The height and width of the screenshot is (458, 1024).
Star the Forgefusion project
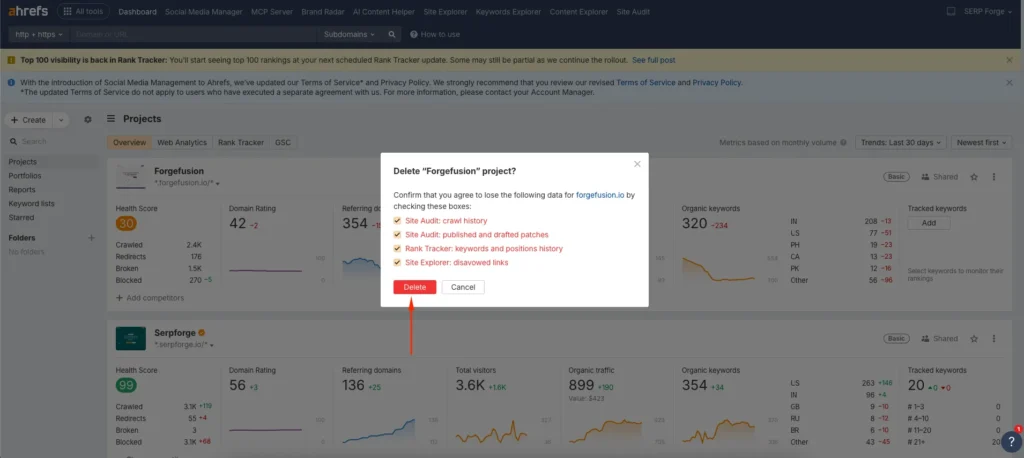point(974,176)
